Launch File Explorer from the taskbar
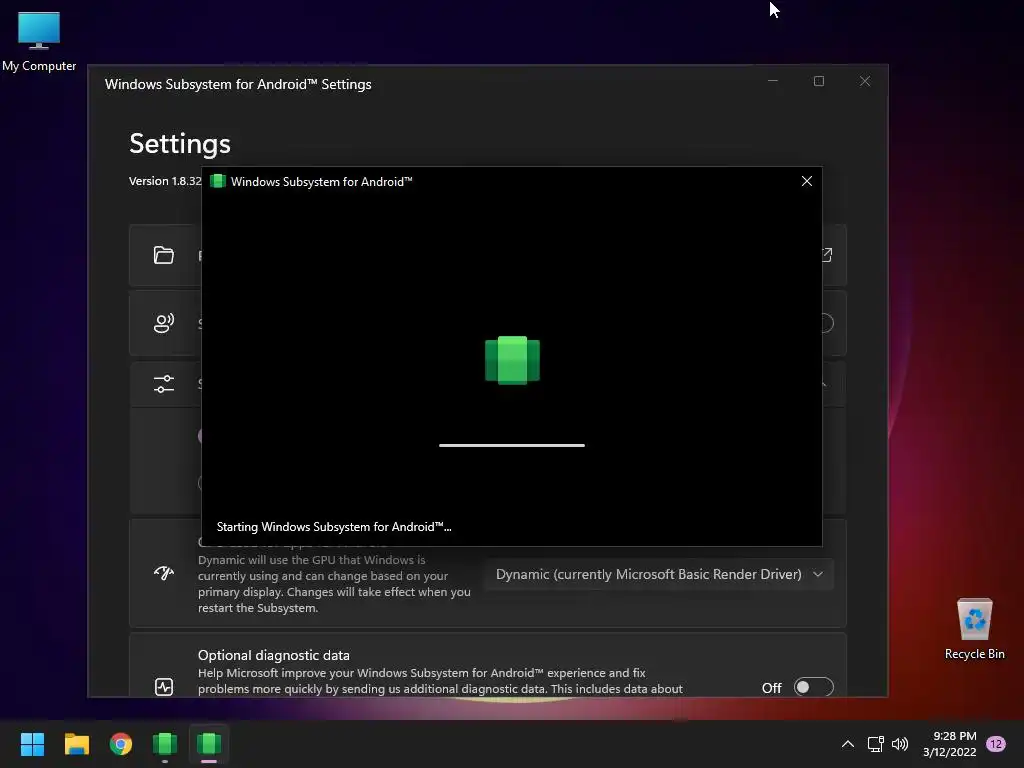This screenshot has height=768, width=1024. point(76,744)
